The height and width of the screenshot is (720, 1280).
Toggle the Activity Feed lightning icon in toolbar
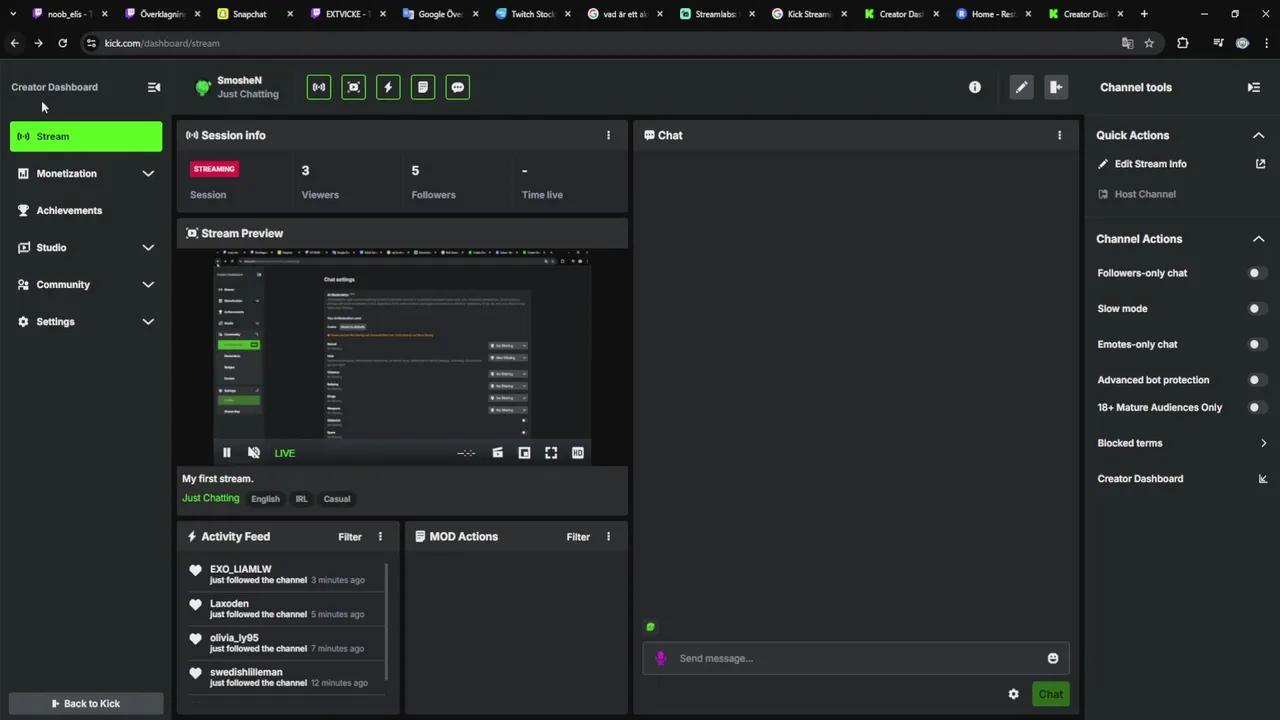(388, 87)
